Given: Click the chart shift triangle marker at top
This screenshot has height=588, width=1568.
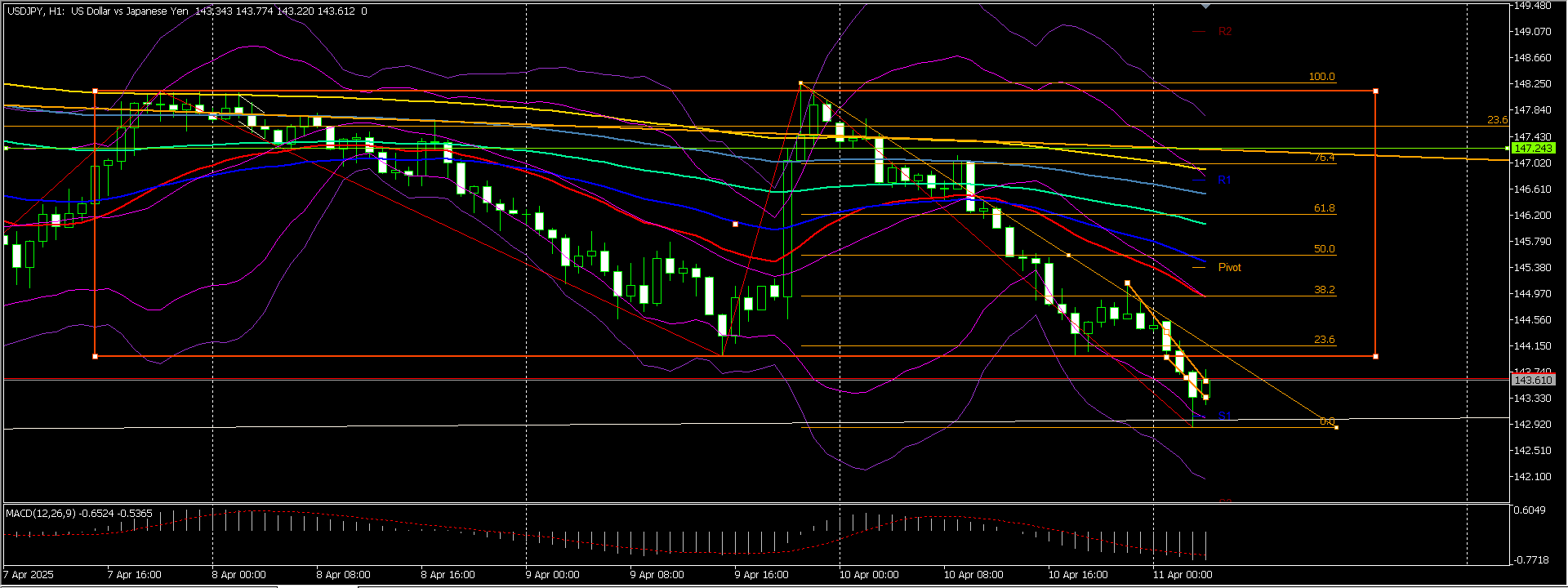Looking at the screenshot, I should point(1205,6).
